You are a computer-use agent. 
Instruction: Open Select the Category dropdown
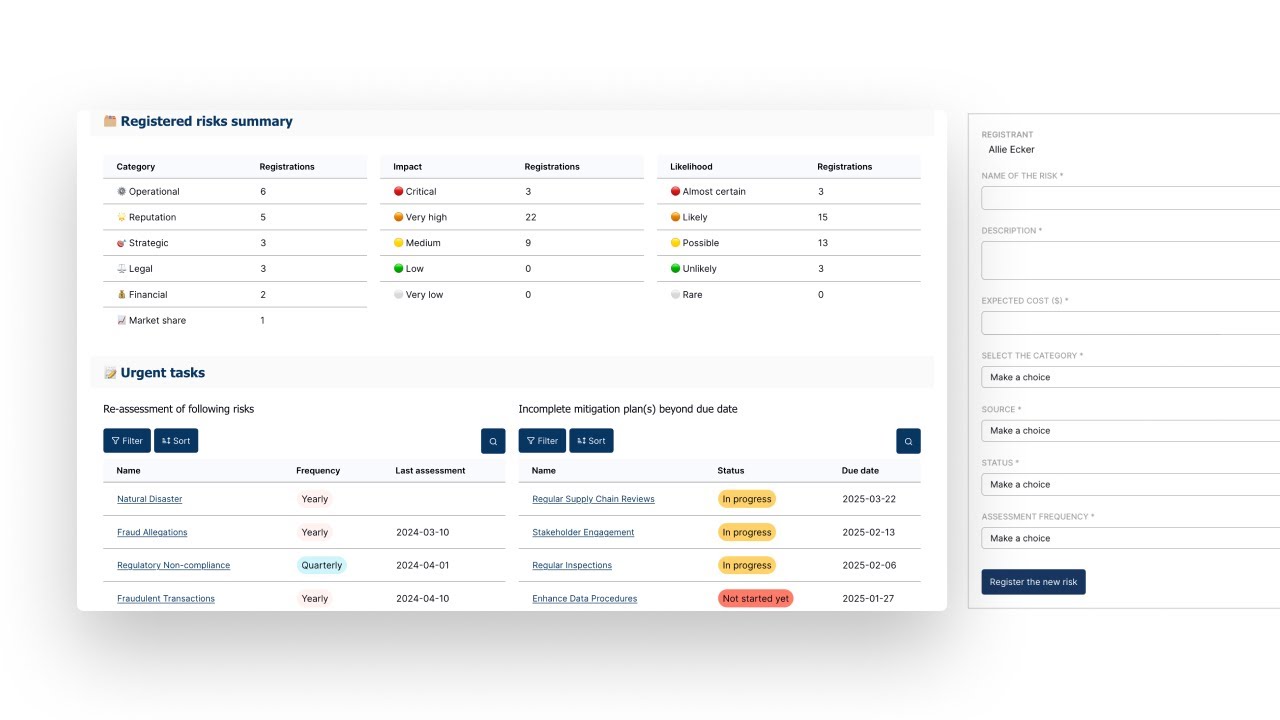tap(1131, 377)
